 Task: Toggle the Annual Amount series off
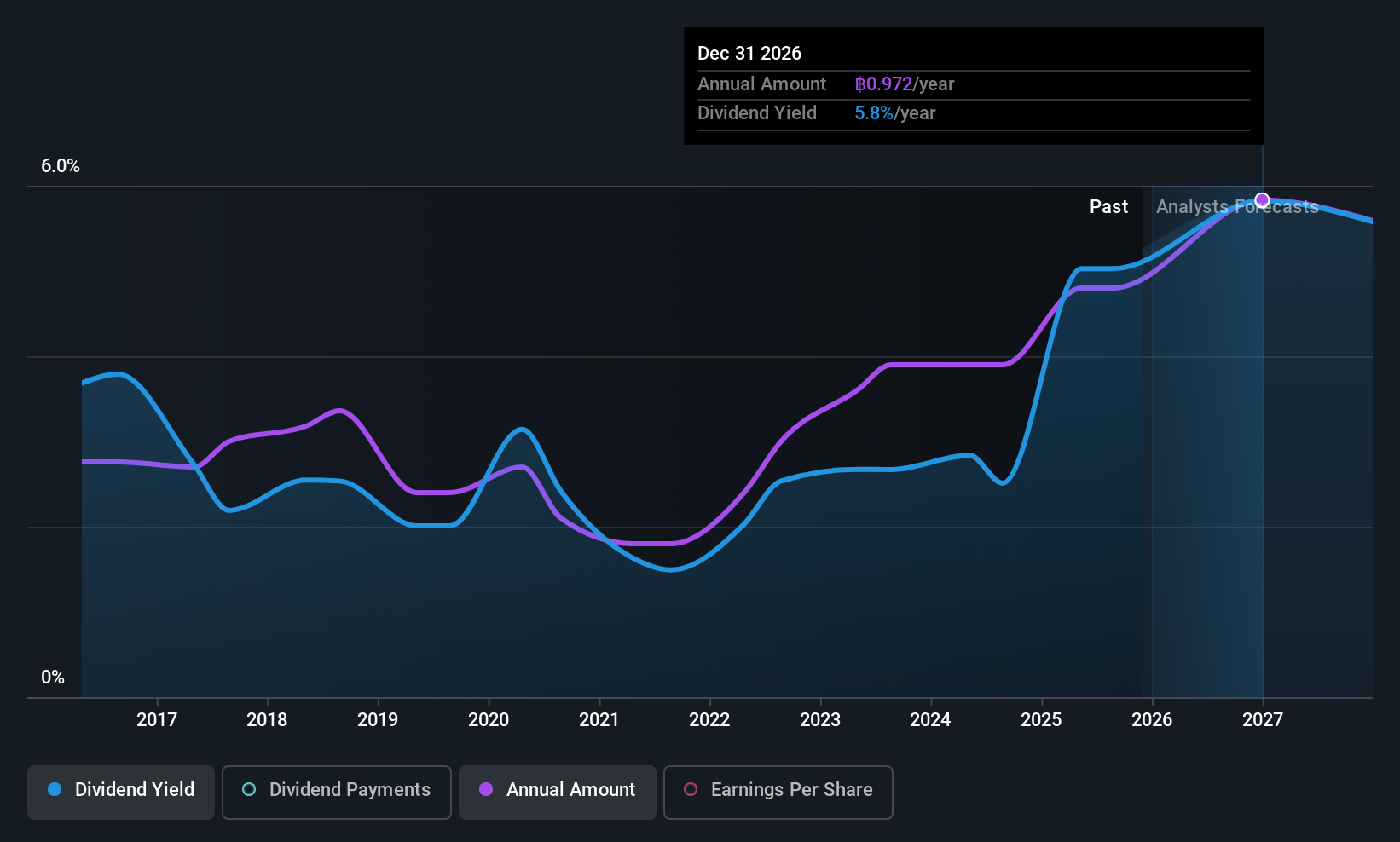pyautogui.click(x=557, y=790)
